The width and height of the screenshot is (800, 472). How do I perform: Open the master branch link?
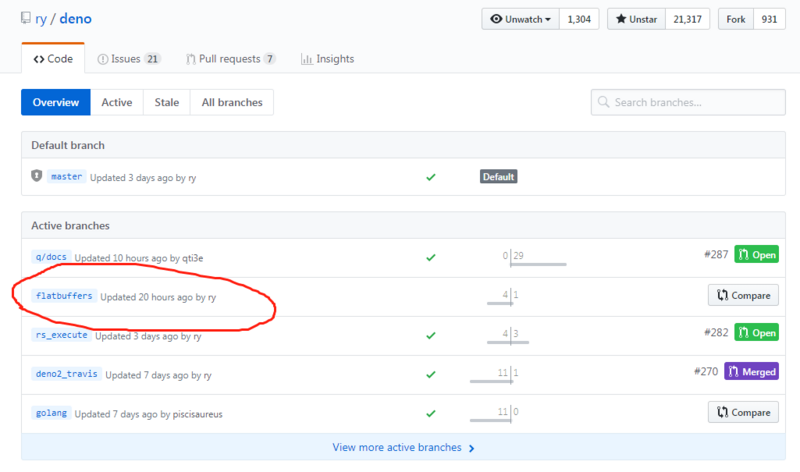pyautogui.click(x=66, y=177)
